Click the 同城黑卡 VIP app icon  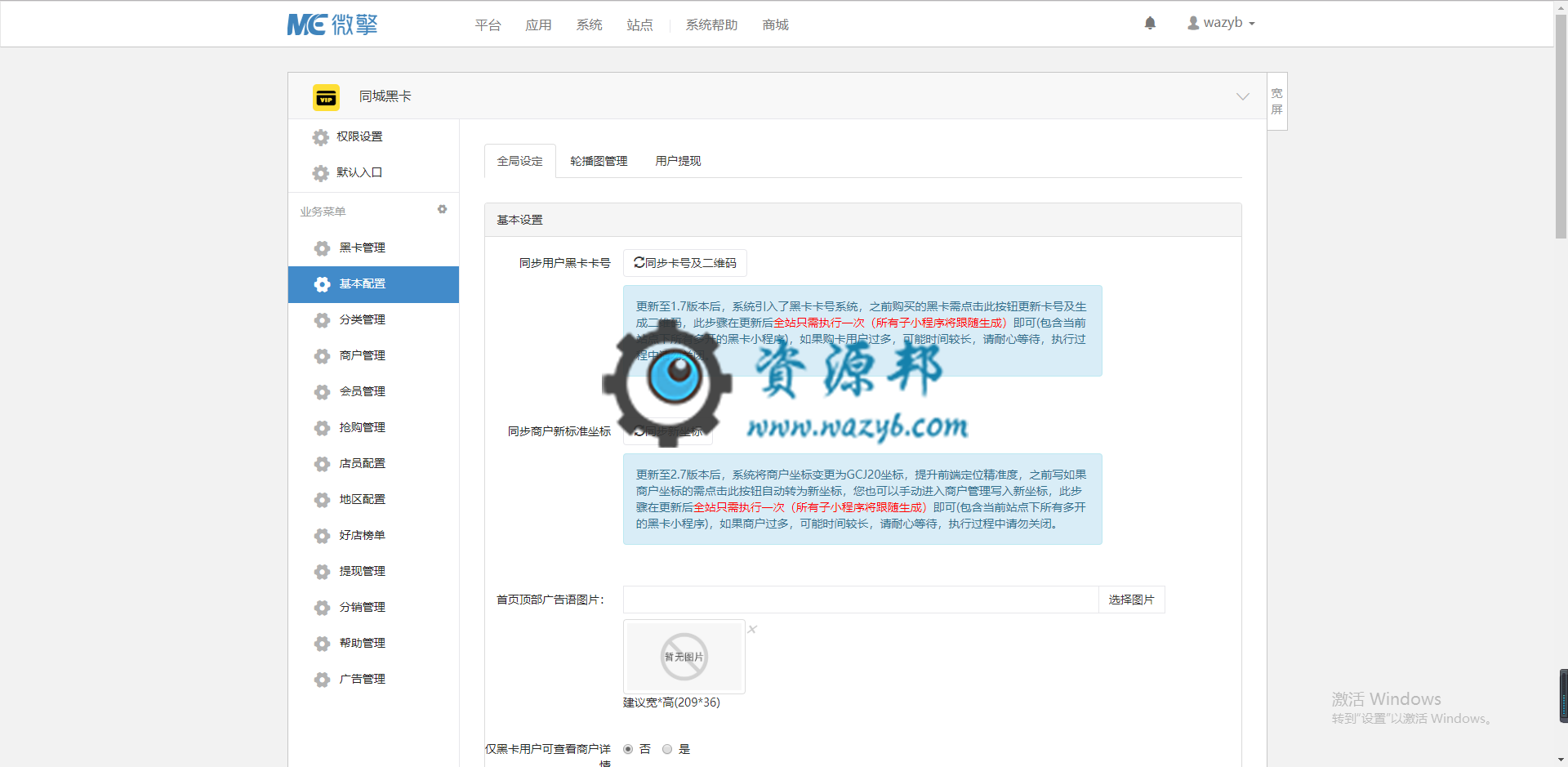(326, 97)
